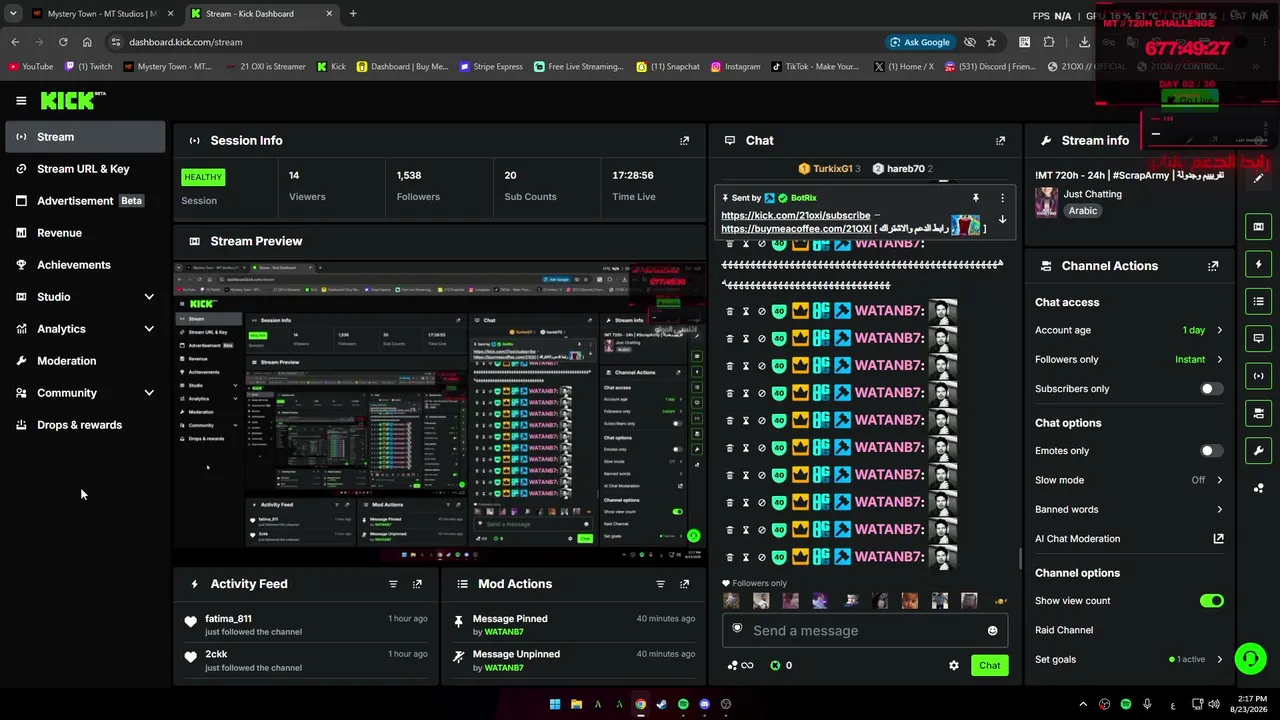Open the speech bubble panel in right rail
This screenshot has height=720, width=1280.
[x=1258, y=339]
